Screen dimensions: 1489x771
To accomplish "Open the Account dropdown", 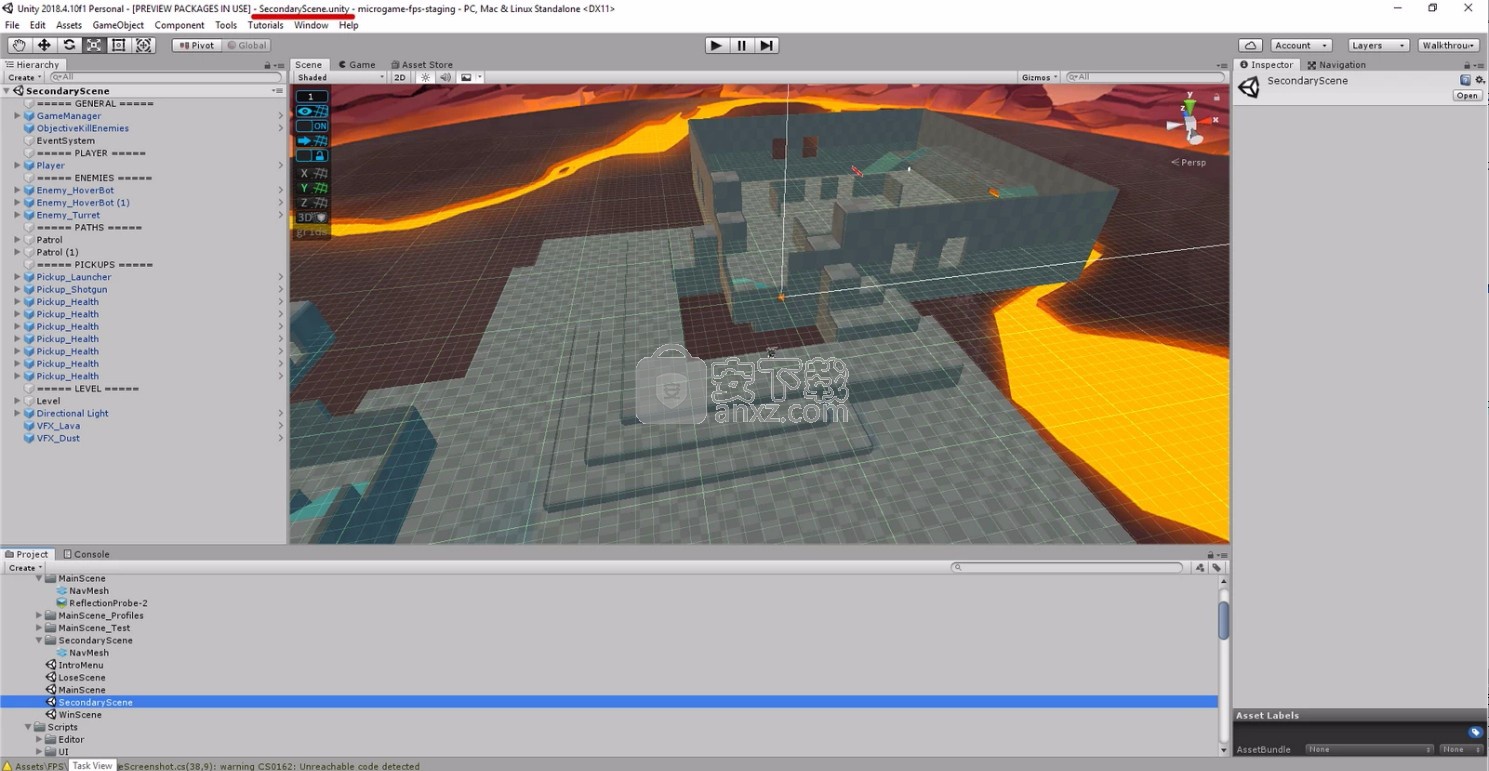I will click(1300, 45).
